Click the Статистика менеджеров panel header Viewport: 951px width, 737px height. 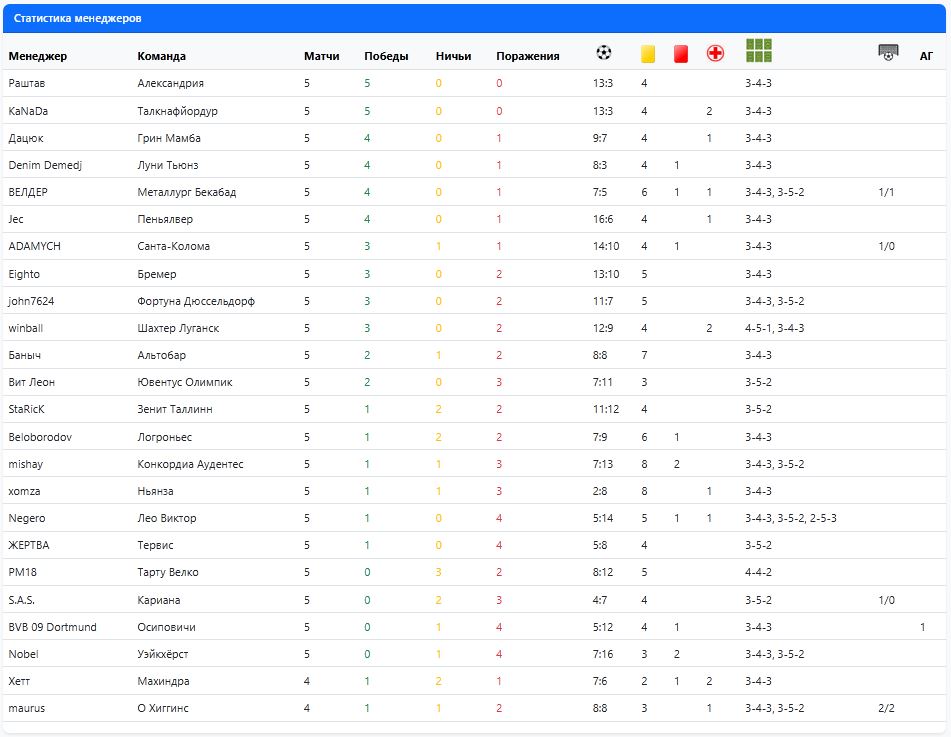[78, 19]
